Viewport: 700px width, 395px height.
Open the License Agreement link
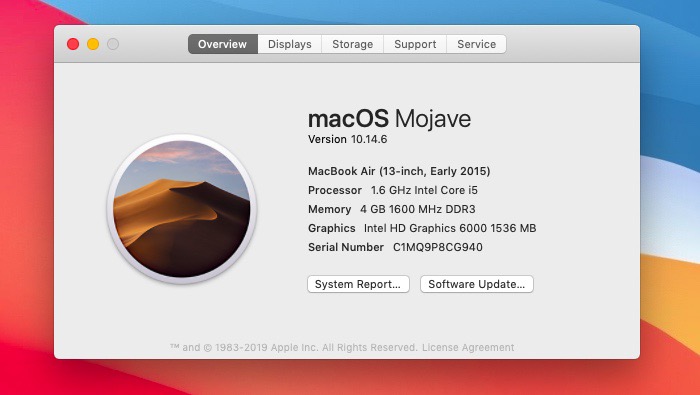click(x=468, y=347)
